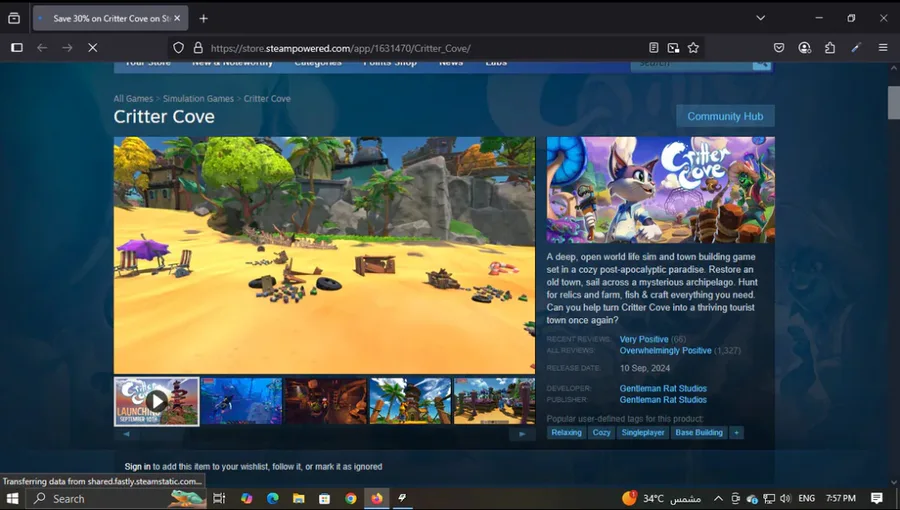The width and height of the screenshot is (900, 510).
Task: Open developer Gentleman Rat Studios link
Action: click(x=663, y=388)
